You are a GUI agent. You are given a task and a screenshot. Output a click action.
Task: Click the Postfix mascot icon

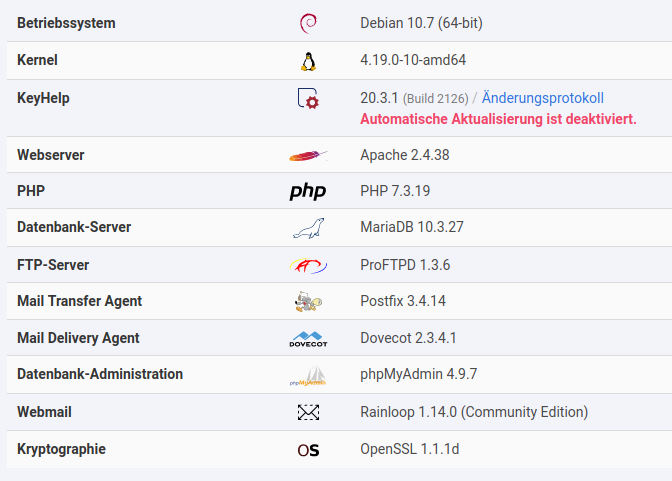tap(307, 301)
